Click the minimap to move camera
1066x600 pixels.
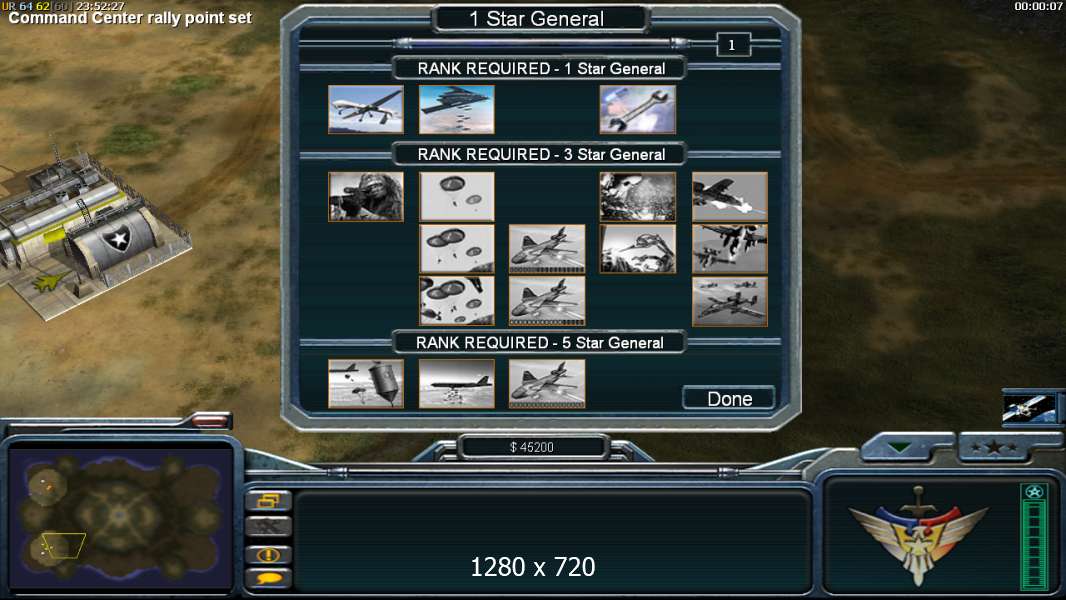(x=120, y=518)
